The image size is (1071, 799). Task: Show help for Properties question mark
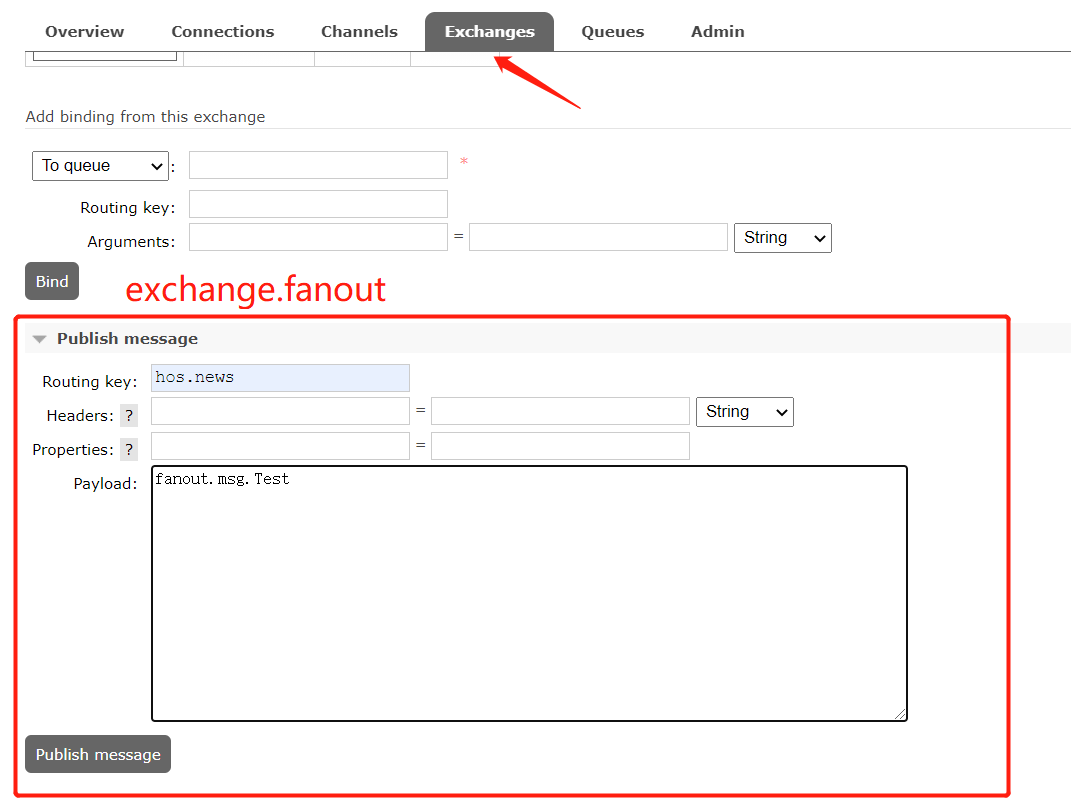tap(129, 449)
